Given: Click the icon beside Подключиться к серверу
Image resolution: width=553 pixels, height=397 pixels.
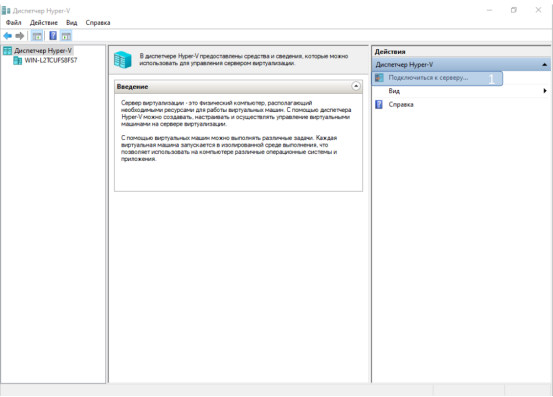Looking at the screenshot, I should click(x=379, y=78).
